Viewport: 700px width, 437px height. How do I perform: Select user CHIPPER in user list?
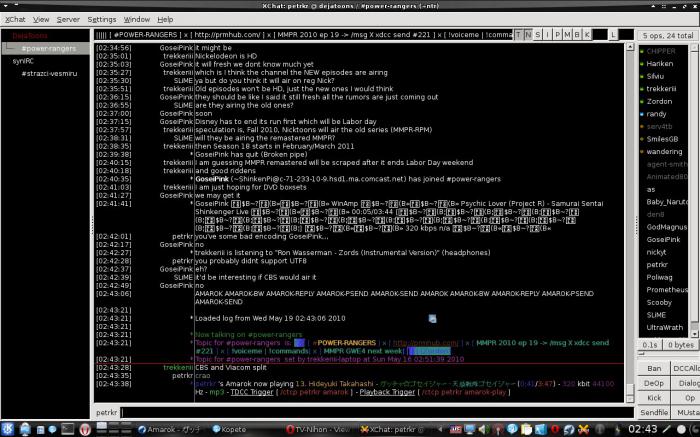661,51
